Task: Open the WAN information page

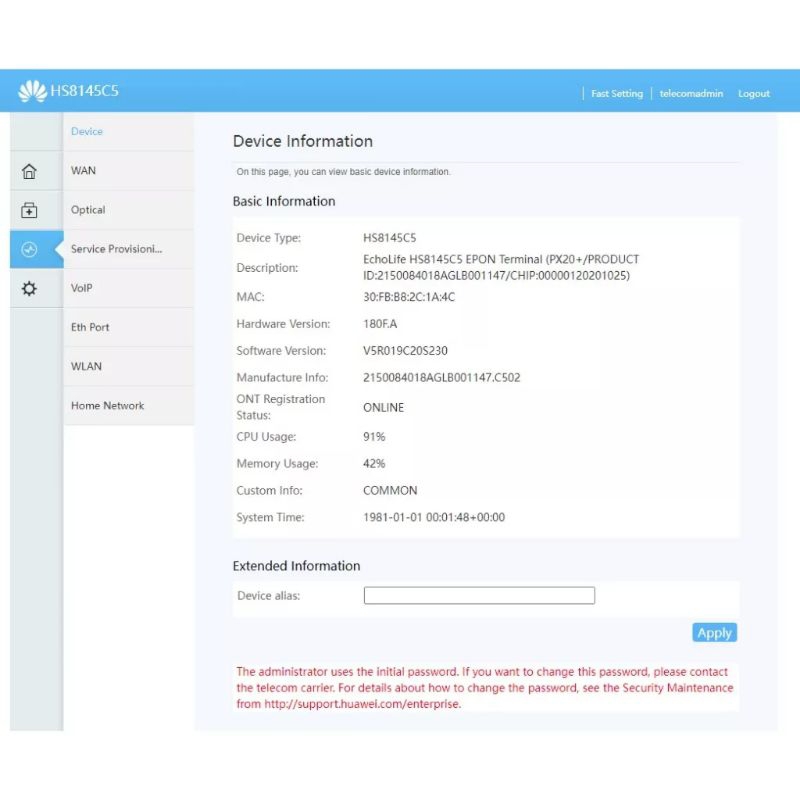Action: tap(84, 171)
